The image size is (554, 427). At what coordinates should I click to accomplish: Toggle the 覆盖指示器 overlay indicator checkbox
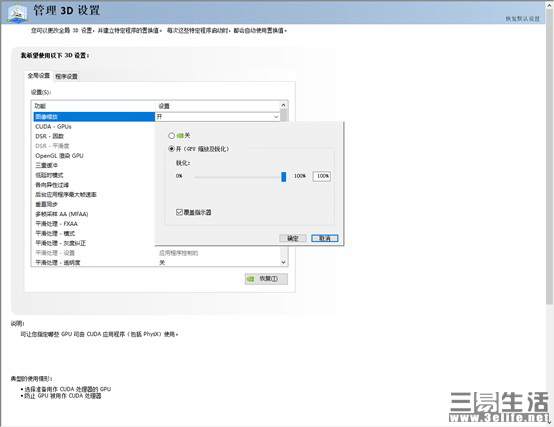pyautogui.click(x=179, y=212)
